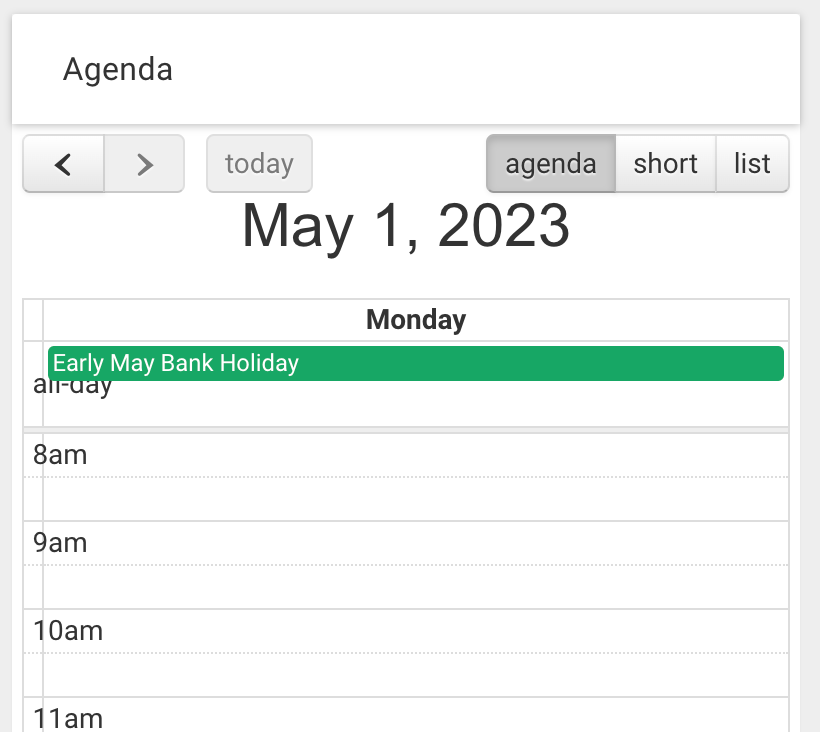
Task: Jump to today's date
Action: [259, 164]
